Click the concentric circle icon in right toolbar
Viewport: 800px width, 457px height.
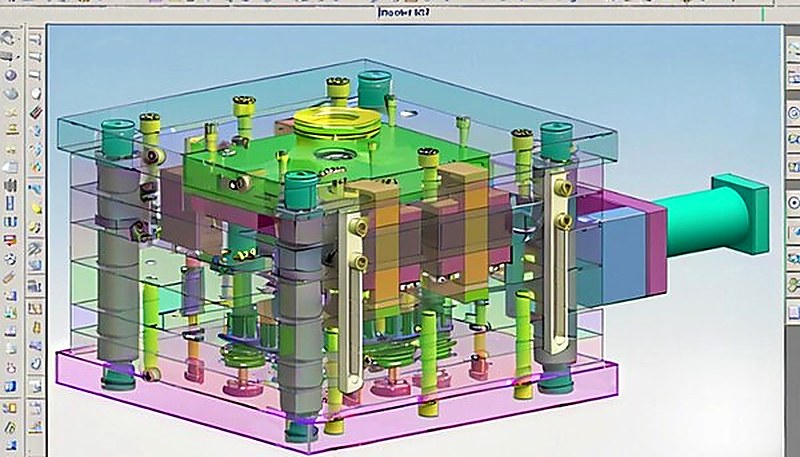point(794,113)
